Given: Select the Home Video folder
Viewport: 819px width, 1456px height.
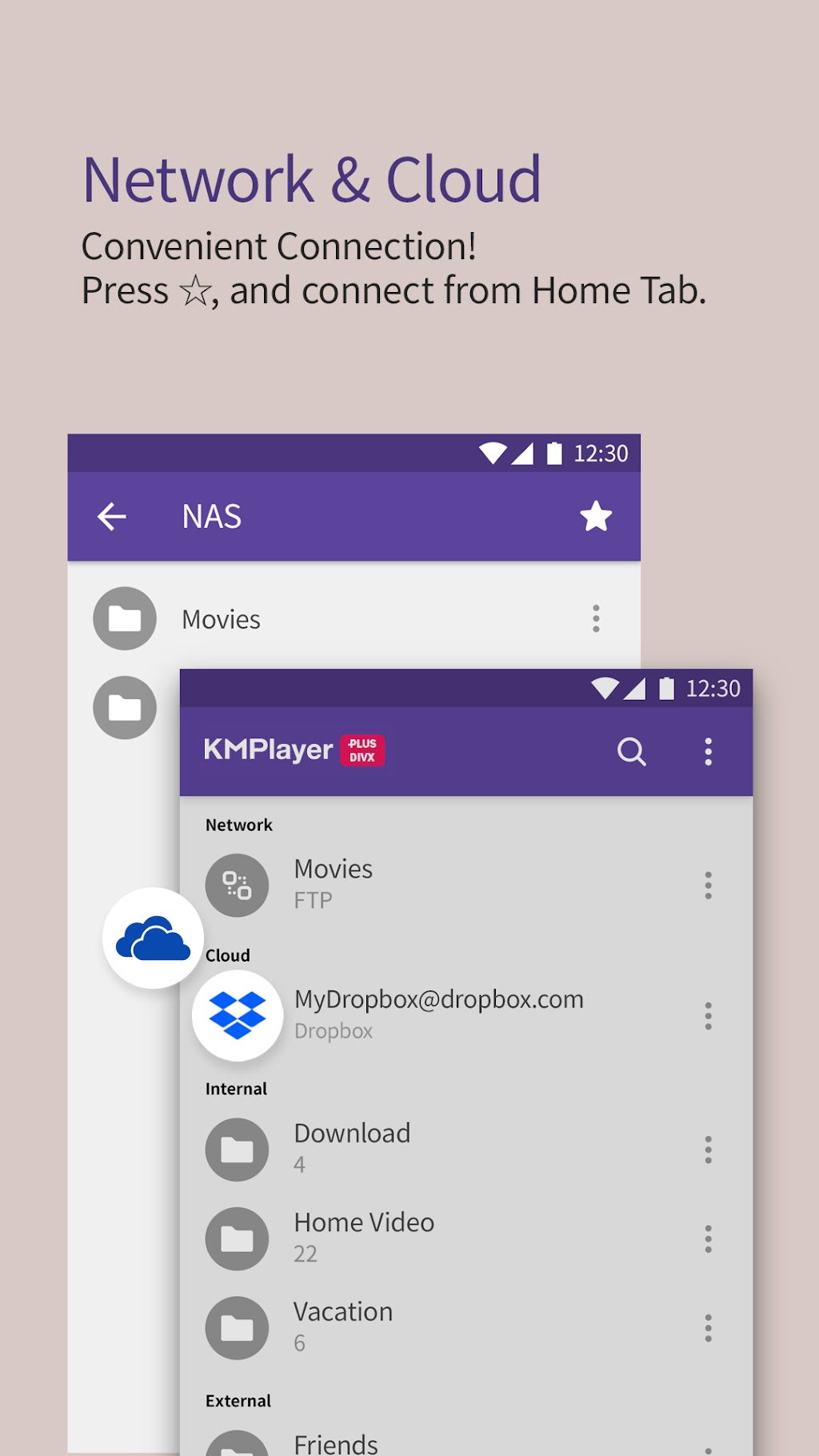Looking at the screenshot, I should coord(364,1223).
